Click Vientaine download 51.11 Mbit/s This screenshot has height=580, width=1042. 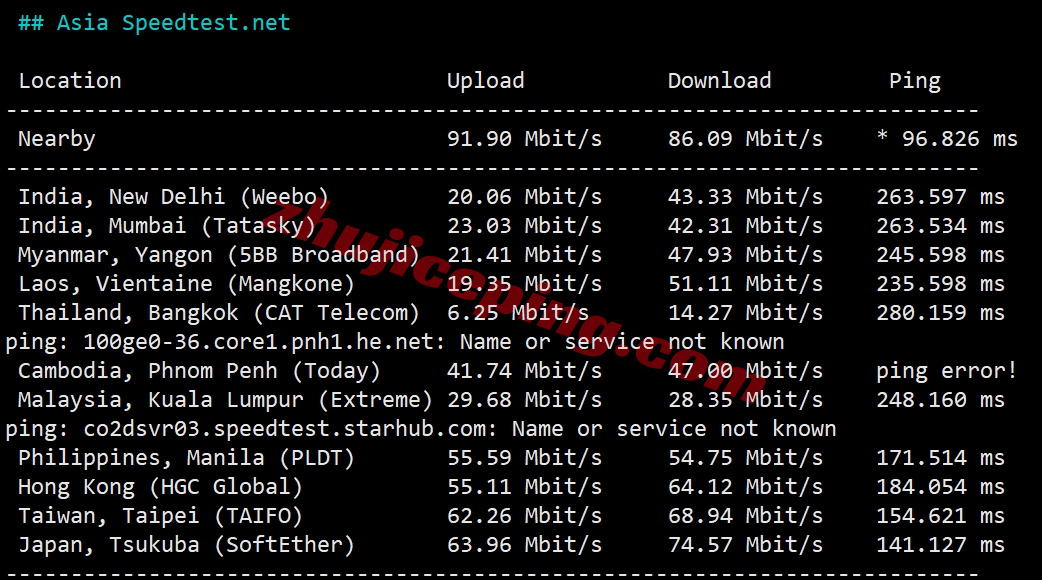(x=745, y=284)
